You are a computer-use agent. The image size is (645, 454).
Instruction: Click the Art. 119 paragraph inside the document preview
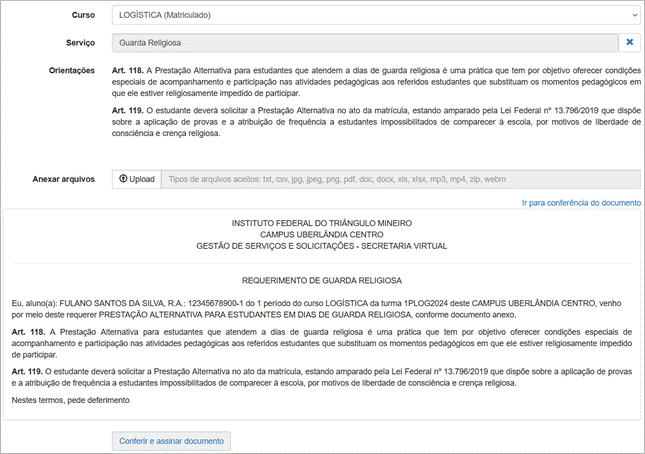click(x=322, y=377)
